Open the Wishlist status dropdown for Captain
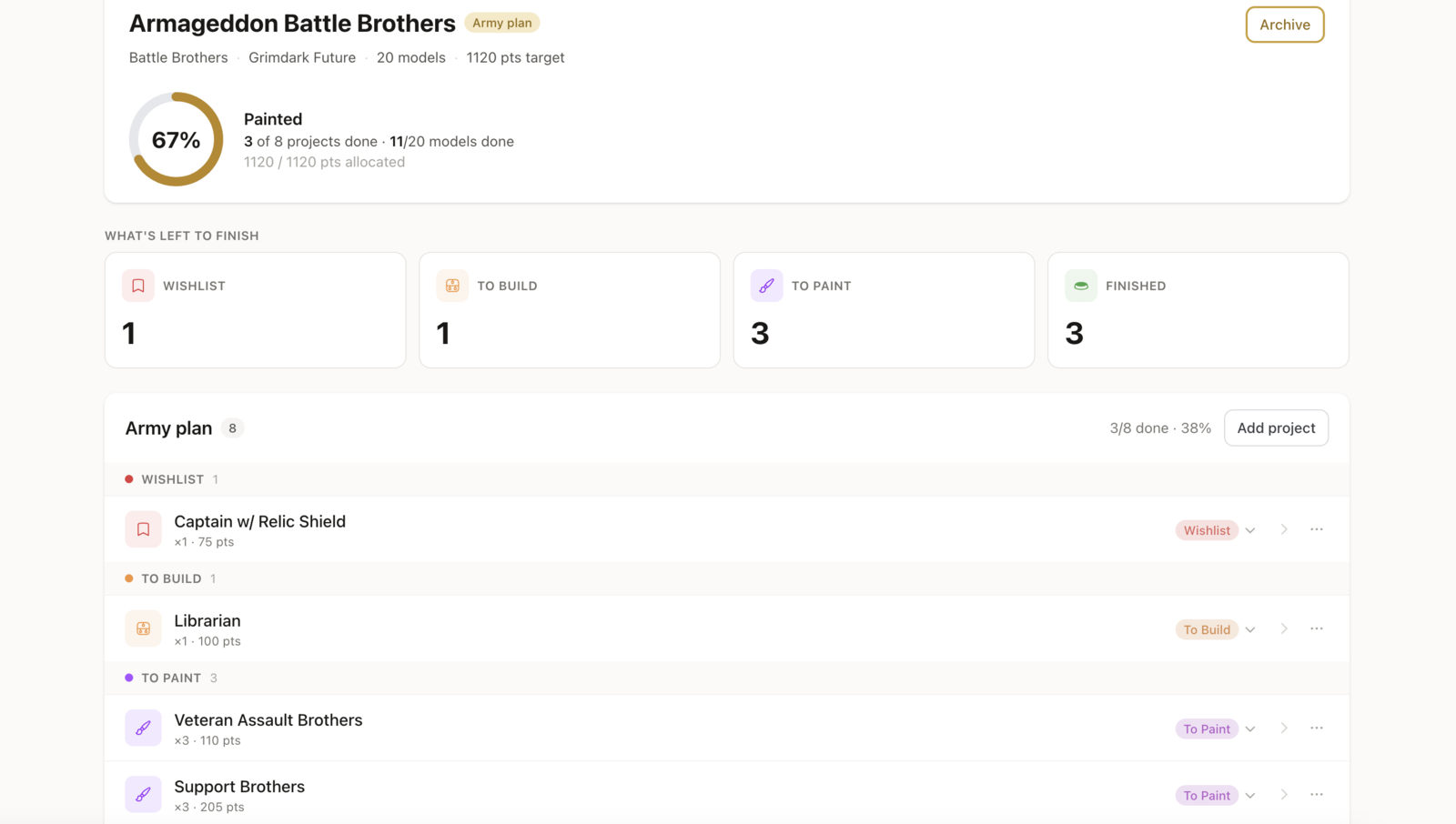Screen dimensions: 1456x824 click(1216, 530)
